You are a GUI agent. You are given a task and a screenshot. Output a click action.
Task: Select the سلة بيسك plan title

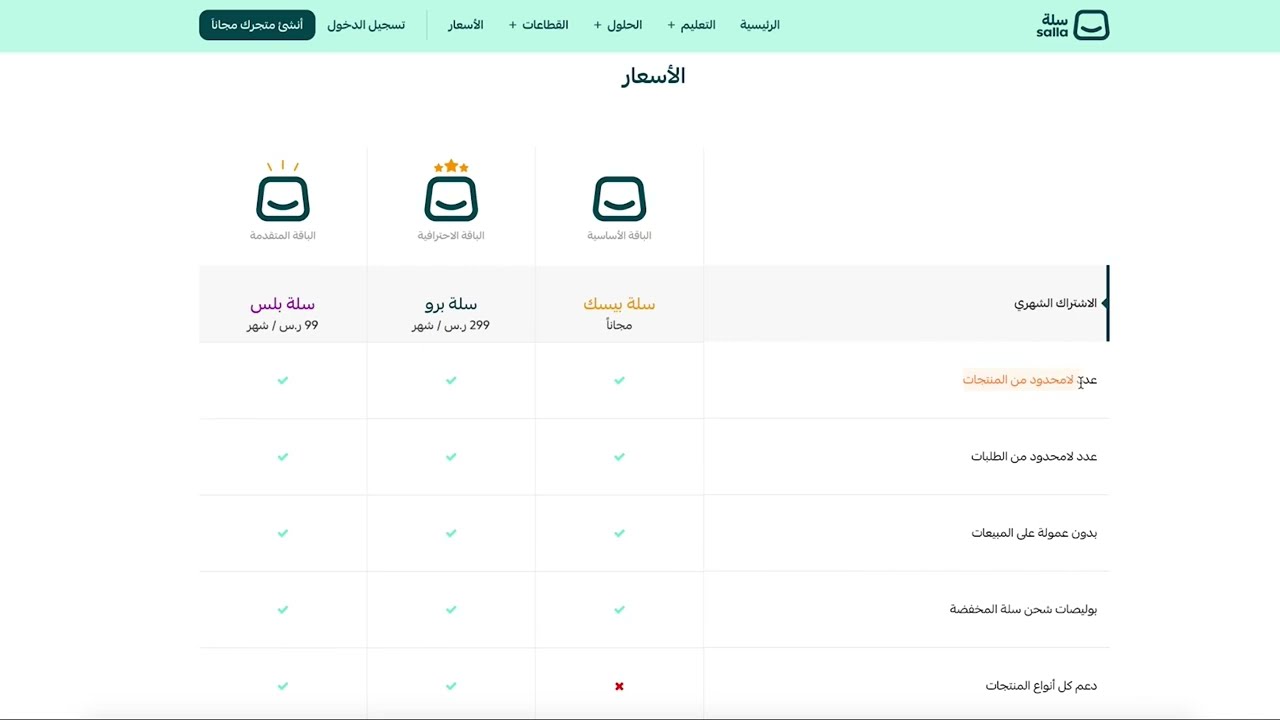coord(619,304)
